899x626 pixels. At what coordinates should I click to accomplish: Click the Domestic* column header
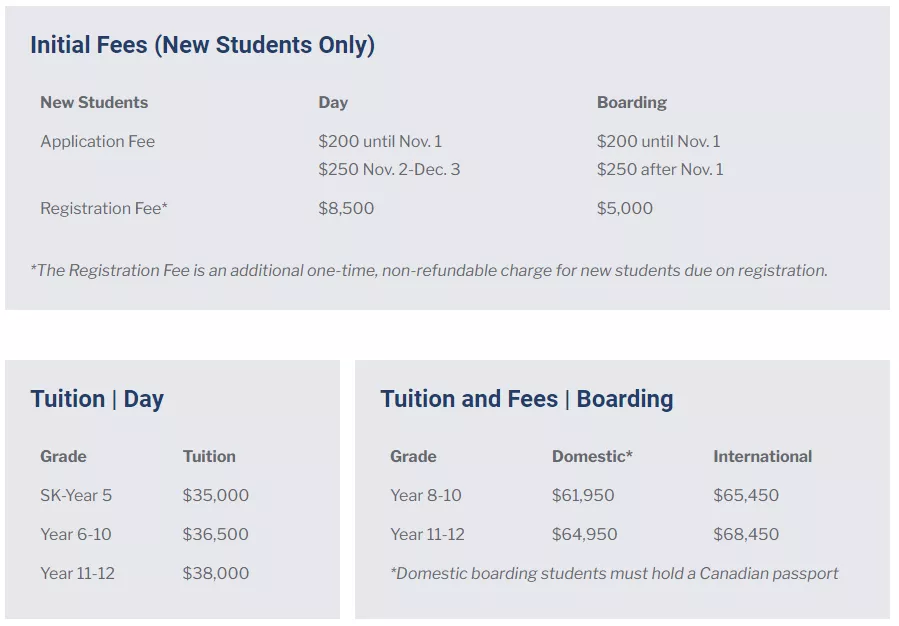point(592,457)
